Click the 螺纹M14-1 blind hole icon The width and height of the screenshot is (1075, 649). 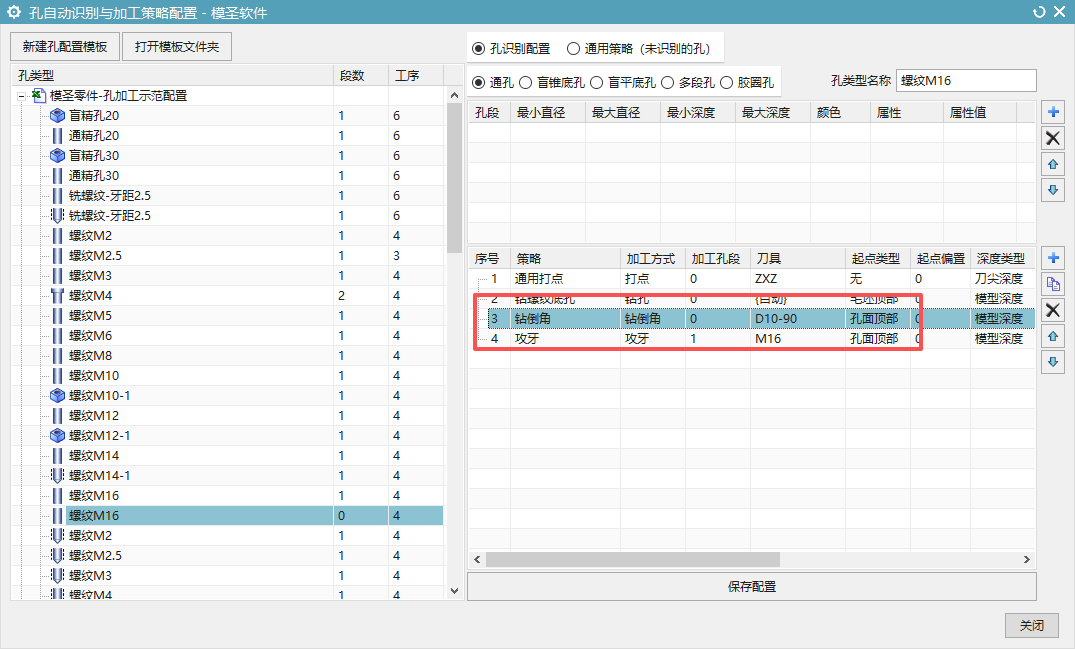tap(58, 475)
